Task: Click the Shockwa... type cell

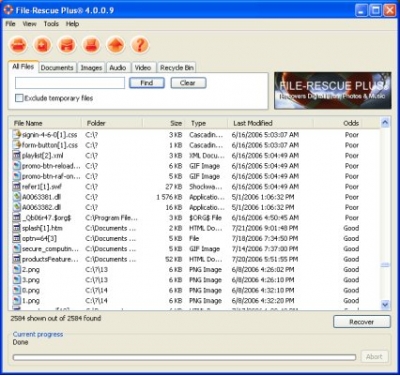Action: pyautogui.click(x=206, y=187)
